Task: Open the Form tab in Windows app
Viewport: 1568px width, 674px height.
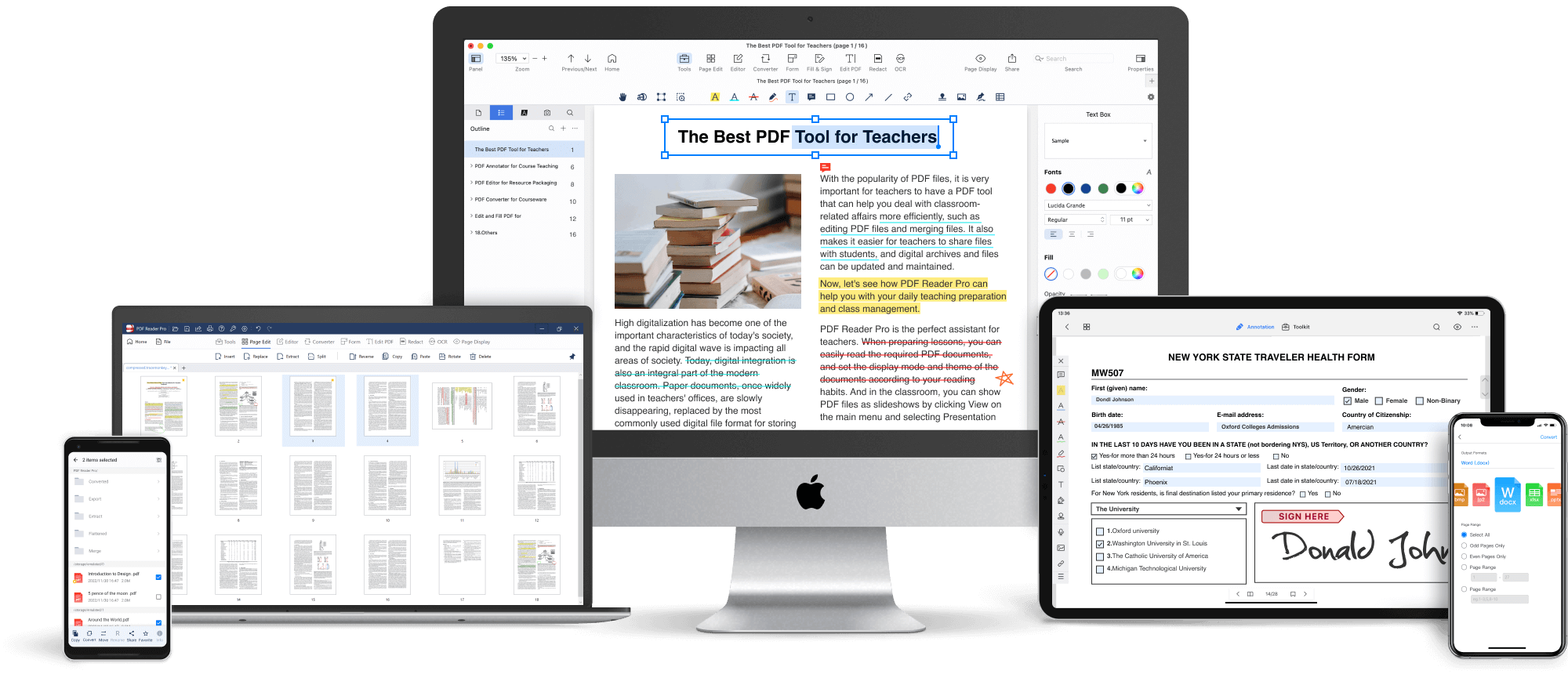Action: tap(351, 342)
